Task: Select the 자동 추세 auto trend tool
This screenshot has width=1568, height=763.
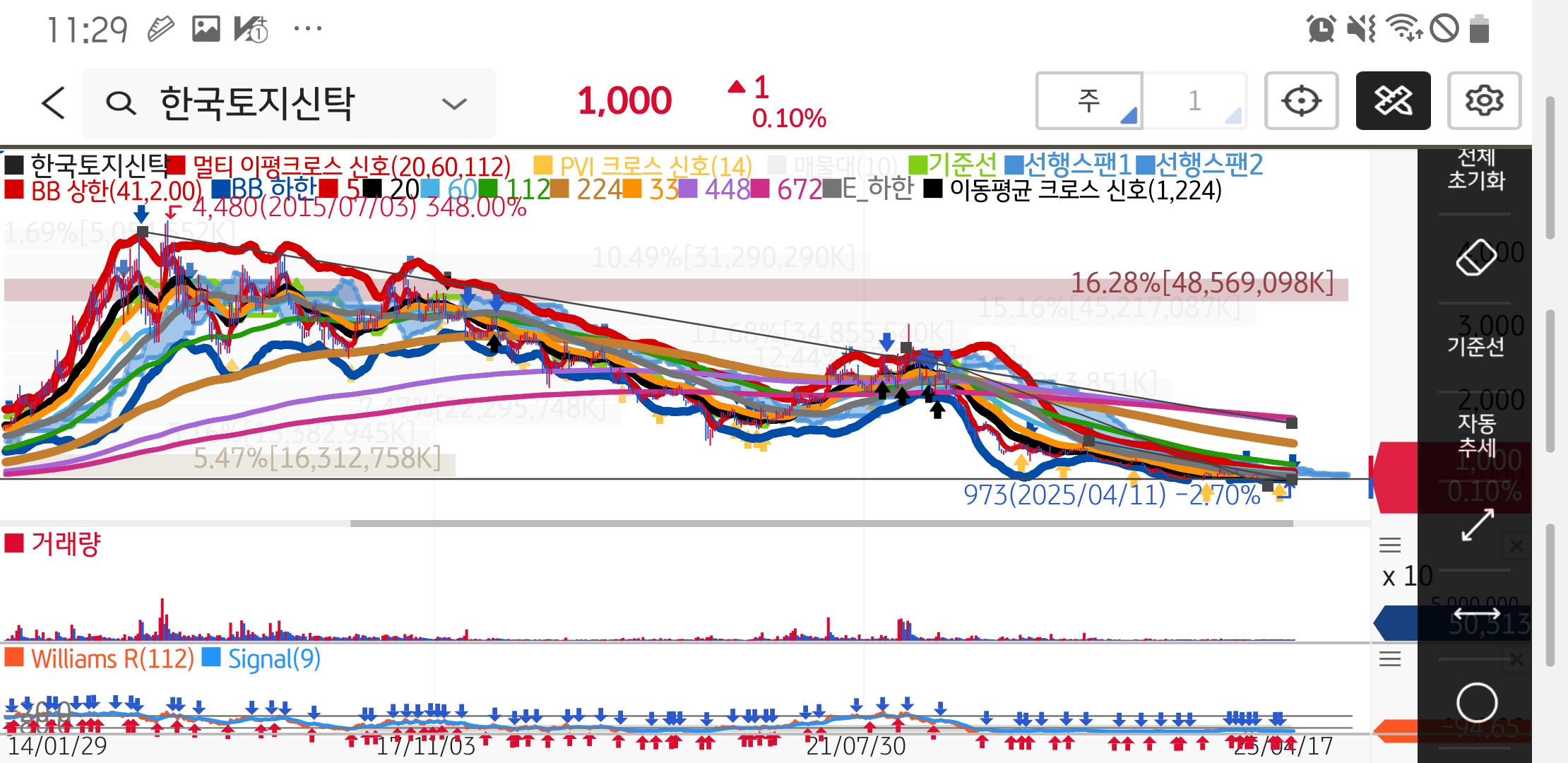Action: point(1476,434)
